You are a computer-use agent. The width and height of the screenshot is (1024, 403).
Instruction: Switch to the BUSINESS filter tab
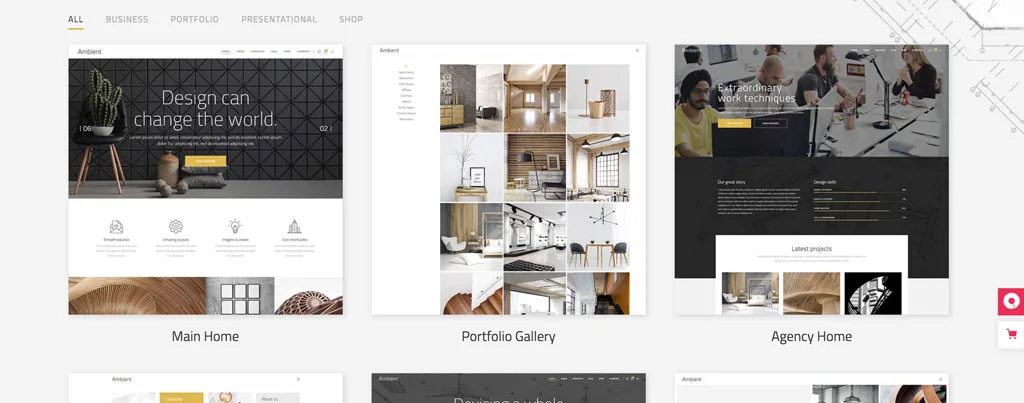click(x=127, y=19)
